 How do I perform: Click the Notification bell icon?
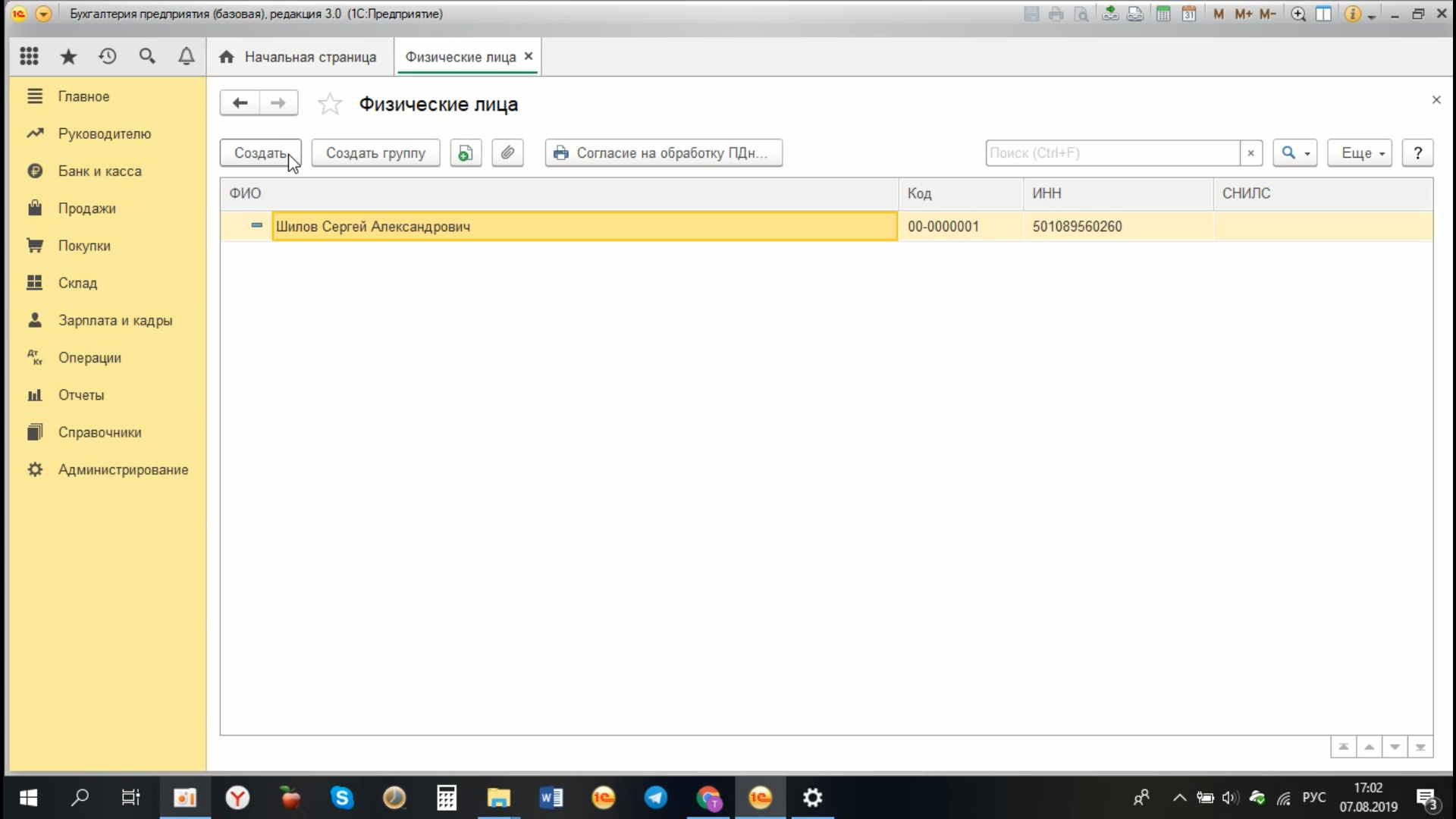coord(186,56)
